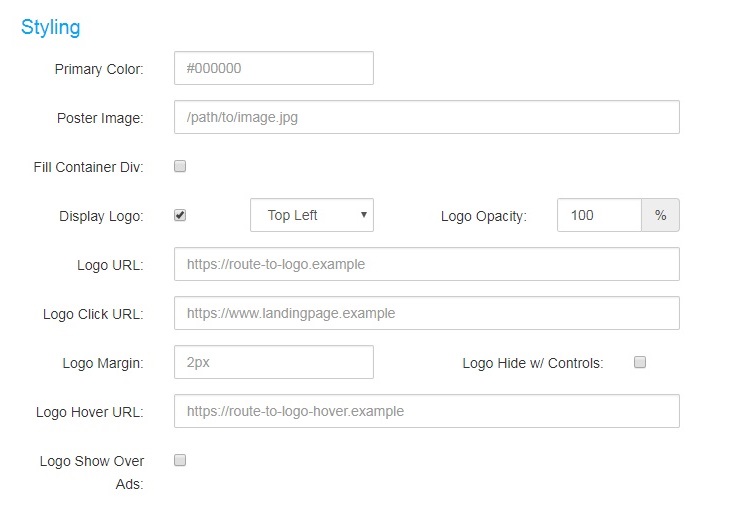Click the Display Logo label text
The width and height of the screenshot is (742, 513).
click(101, 216)
